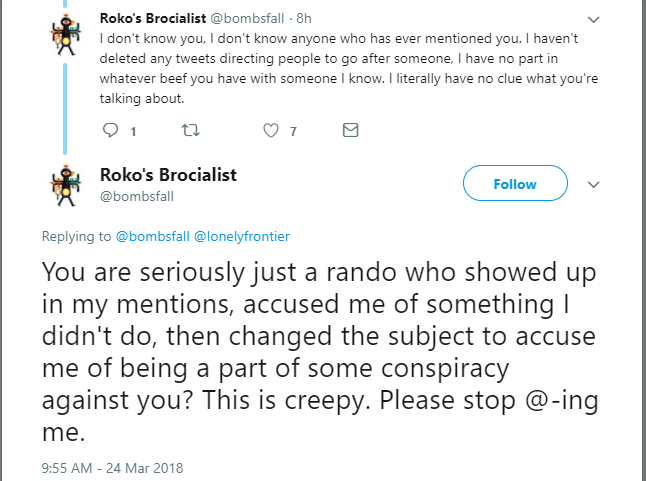Screen dimensions: 646x481
Task: Open the @lonelyfrontier mention link
Action: (241, 236)
